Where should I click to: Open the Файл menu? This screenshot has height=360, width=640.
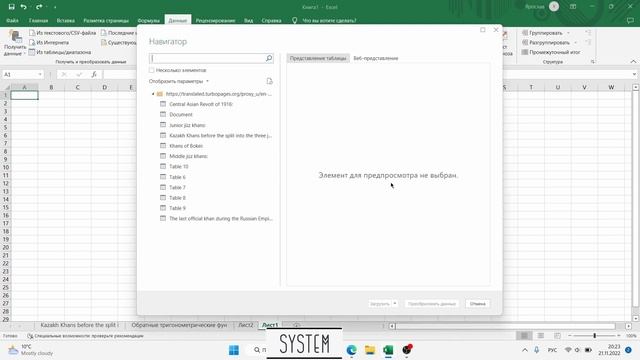(x=12, y=20)
